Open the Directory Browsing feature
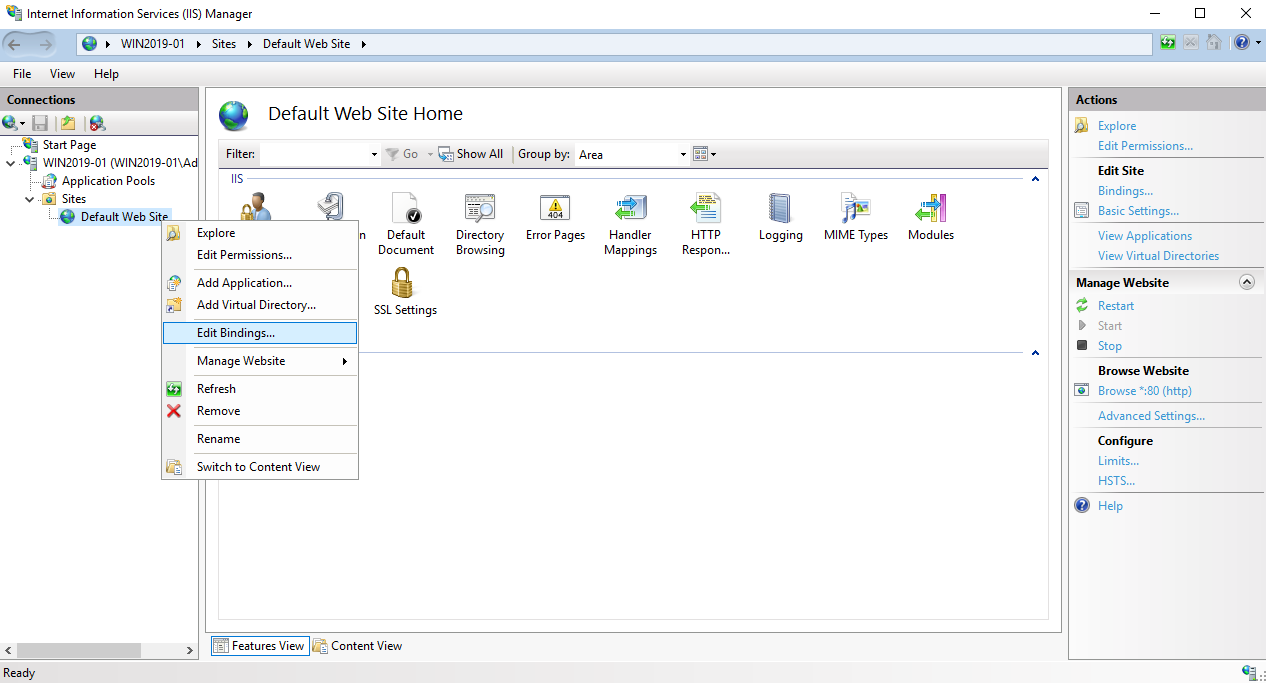The image size is (1266, 683). click(x=480, y=208)
